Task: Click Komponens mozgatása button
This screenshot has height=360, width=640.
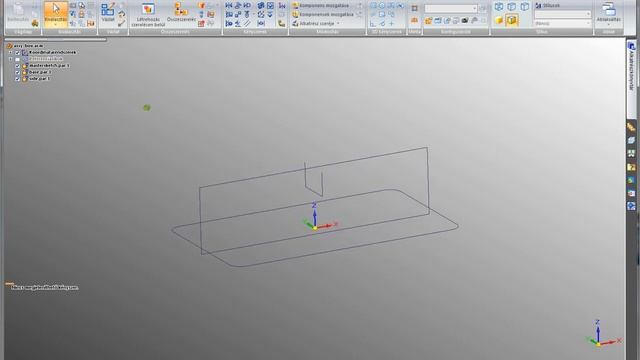Action: (x=321, y=5)
